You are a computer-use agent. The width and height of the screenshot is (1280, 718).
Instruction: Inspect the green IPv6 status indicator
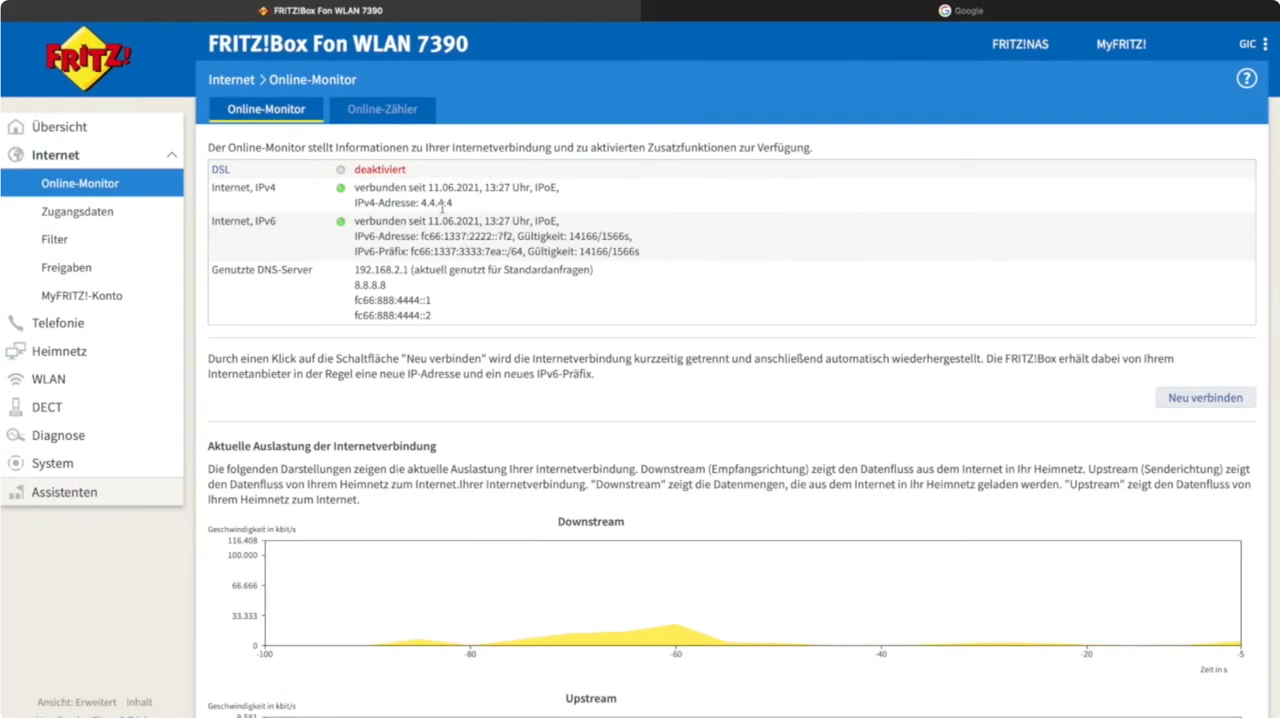pyautogui.click(x=341, y=220)
